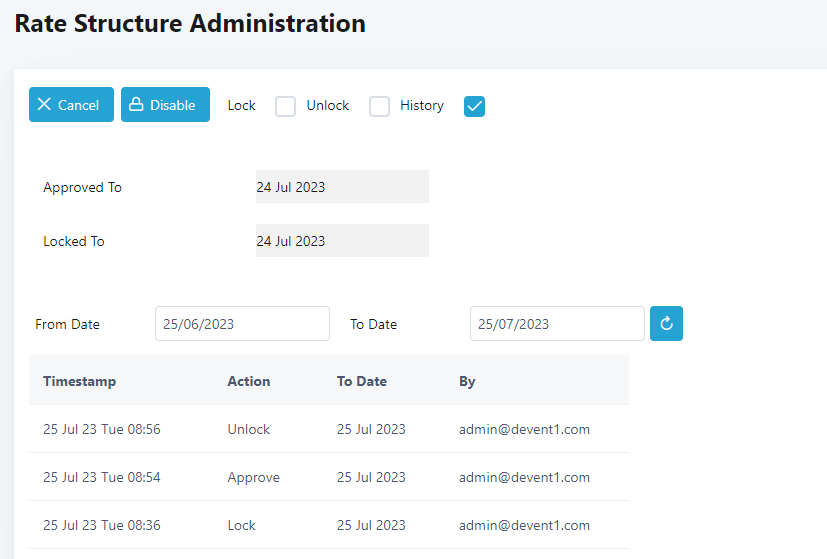The height and width of the screenshot is (559, 827).
Task: Click the refresh icon beside To Date
Action: [666, 324]
